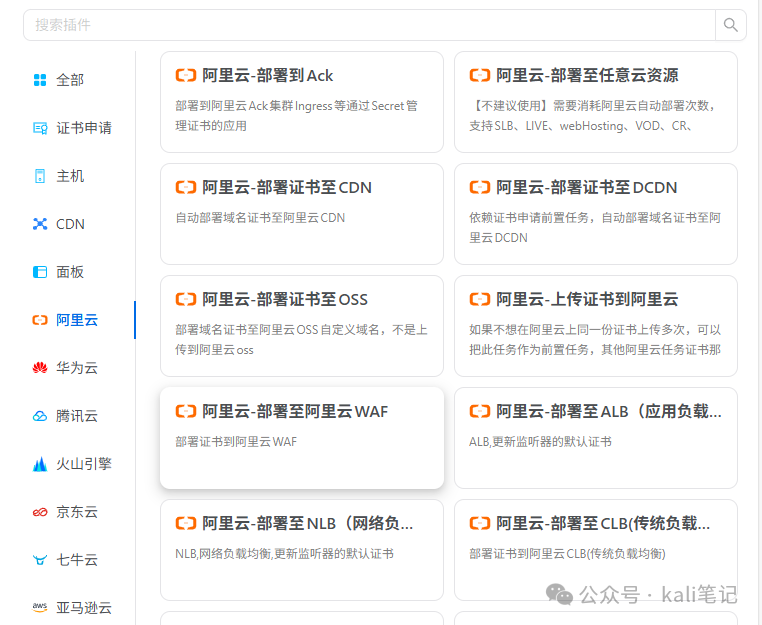Click the 亚马逊云 aws icon
Image resolution: width=762 pixels, height=625 pixels.
(40, 608)
